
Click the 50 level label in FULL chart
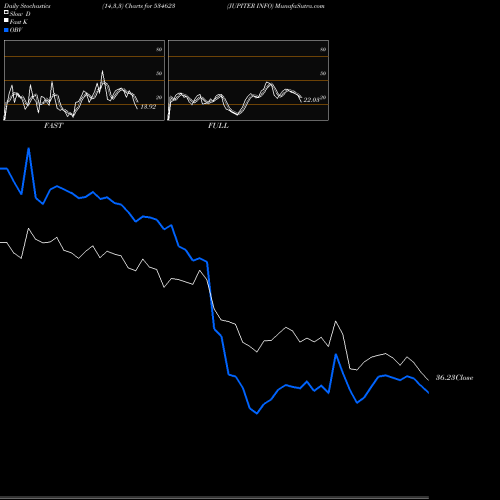click(323, 73)
